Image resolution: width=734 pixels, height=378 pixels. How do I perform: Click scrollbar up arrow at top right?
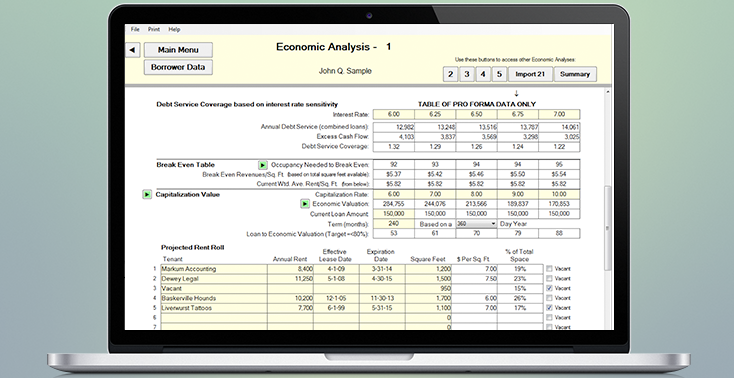[x=608, y=92]
